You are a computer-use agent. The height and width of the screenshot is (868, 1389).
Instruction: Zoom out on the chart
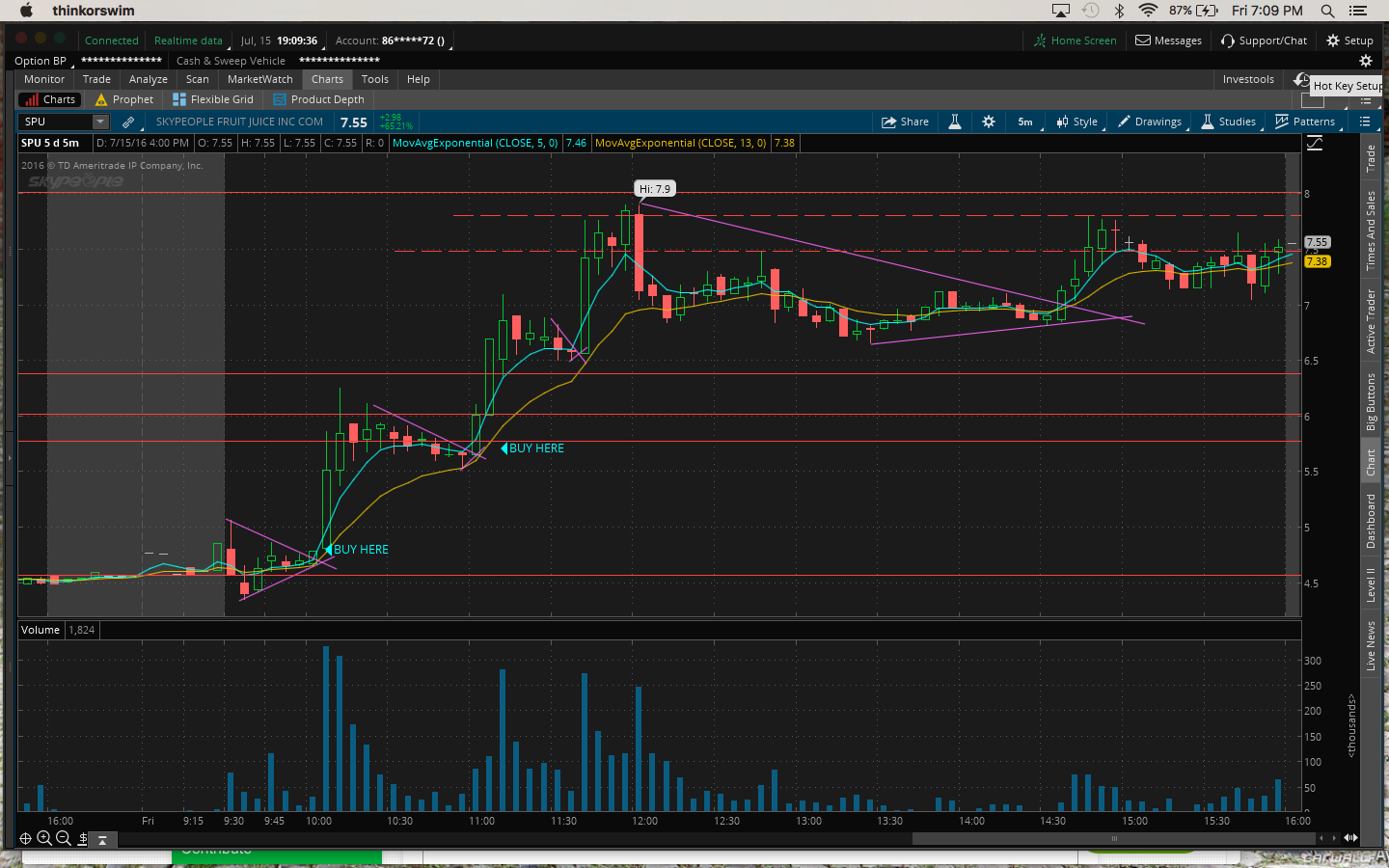(64, 839)
